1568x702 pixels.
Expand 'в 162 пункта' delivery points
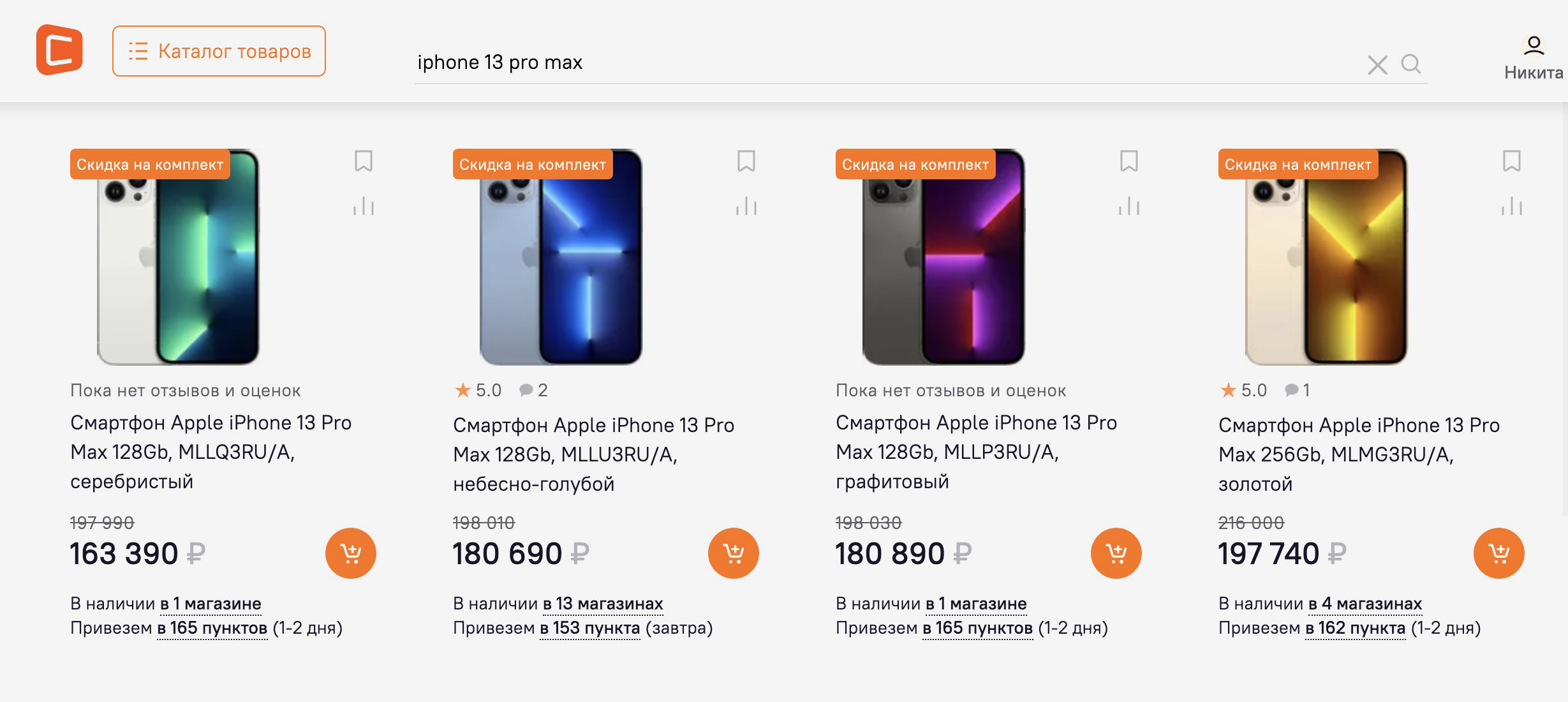(x=1355, y=628)
